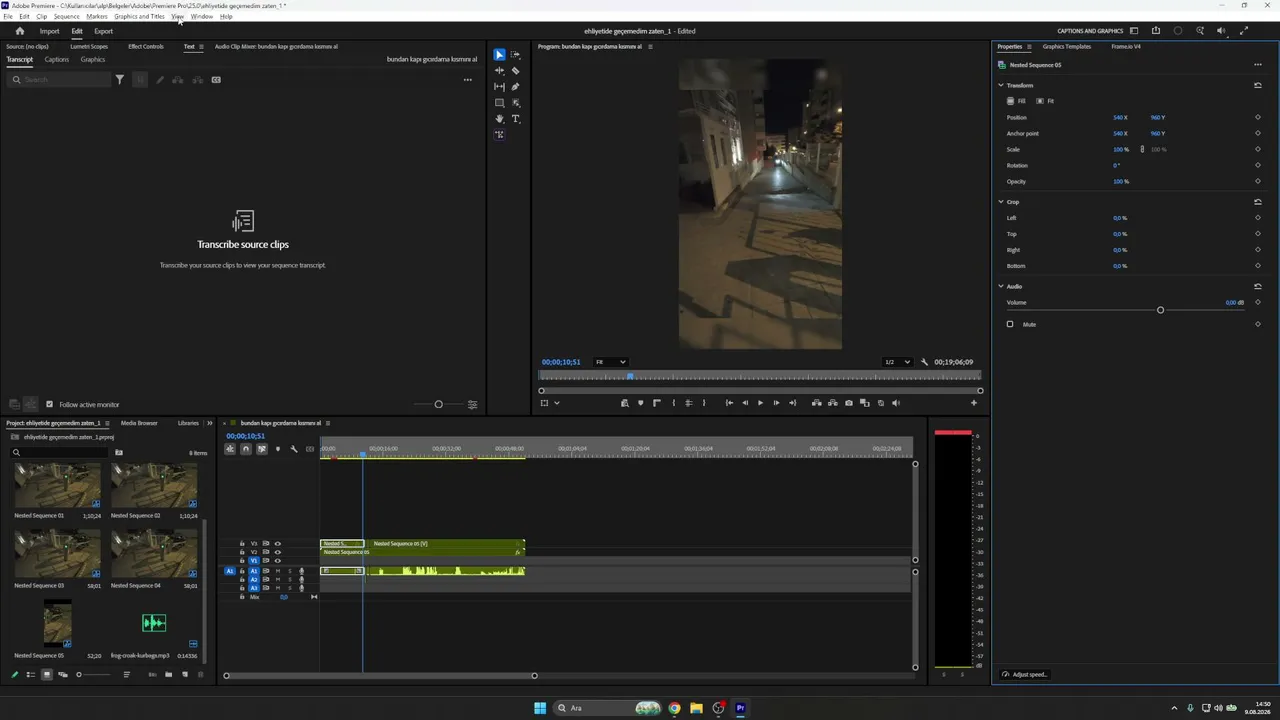Open Captions and Graphics workspace label
The image size is (1280, 720).
tap(1090, 31)
